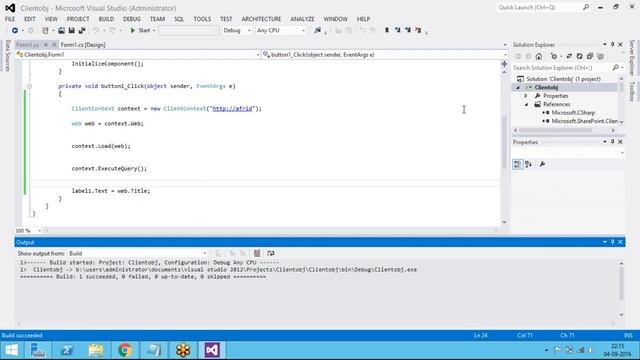Viewport: 640px width, 360px height.
Task: Open File Explorer from the taskbar
Action: [x=96, y=350]
